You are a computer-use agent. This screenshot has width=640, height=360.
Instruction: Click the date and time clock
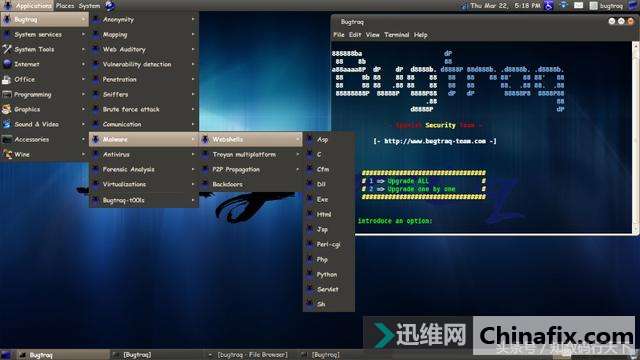pos(505,6)
